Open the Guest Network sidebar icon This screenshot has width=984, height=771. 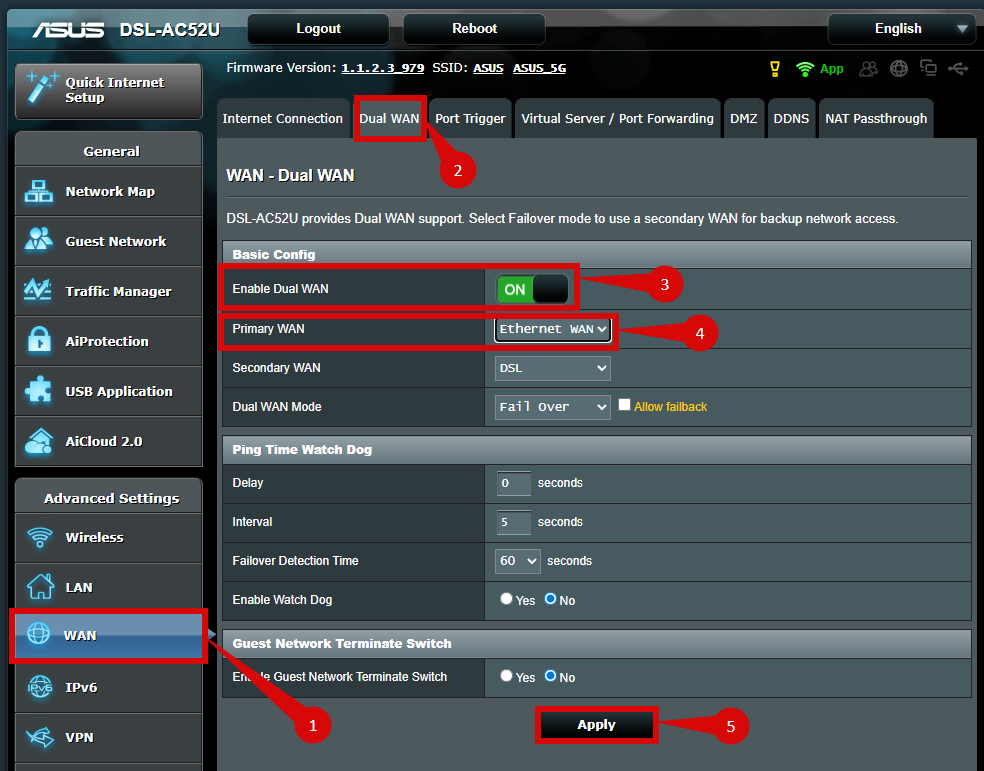click(x=39, y=242)
